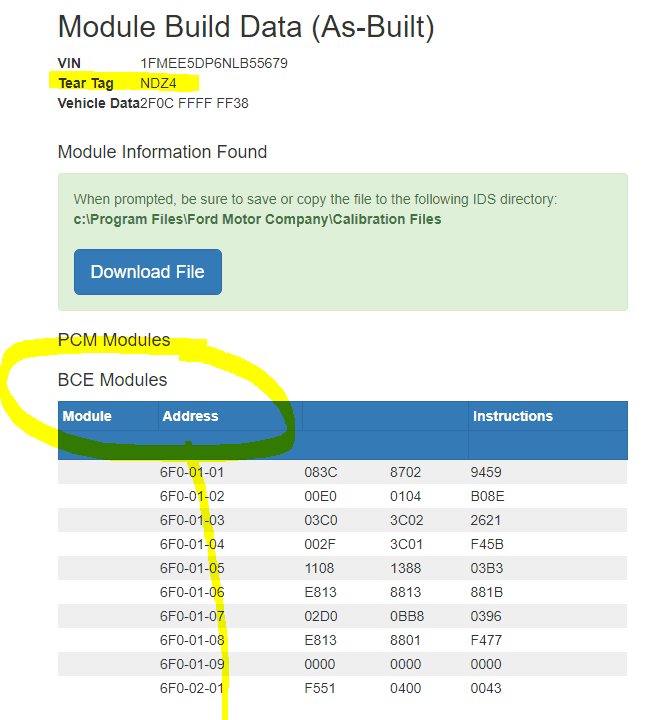The width and height of the screenshot is (659, 720).
Task: Click the Vehicle Data hex value
Action: pyautogui.click(x=194, y=103)
